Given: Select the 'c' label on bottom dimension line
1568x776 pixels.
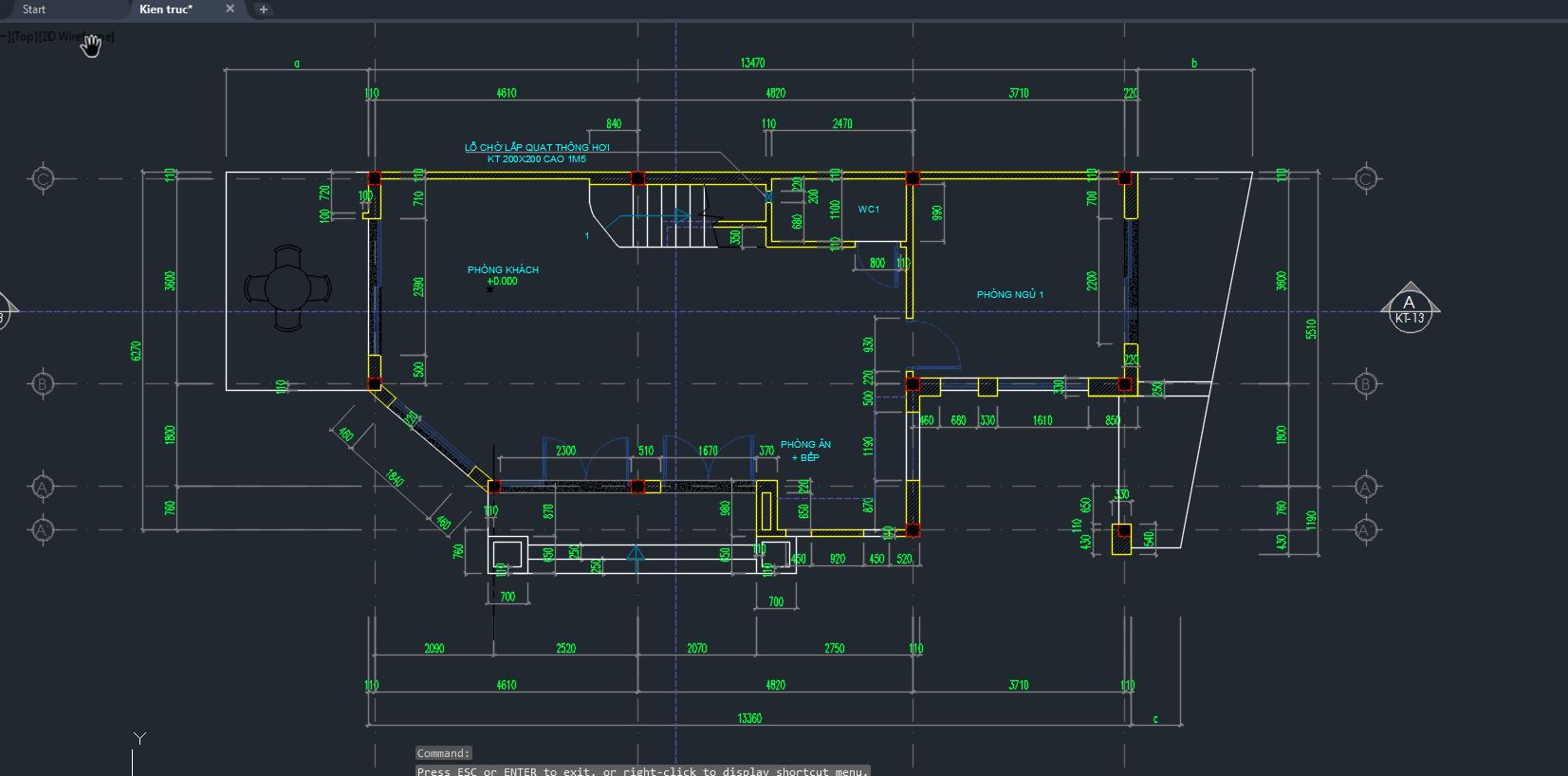Looking at the screenshot, I should [x=1154, y=718].
